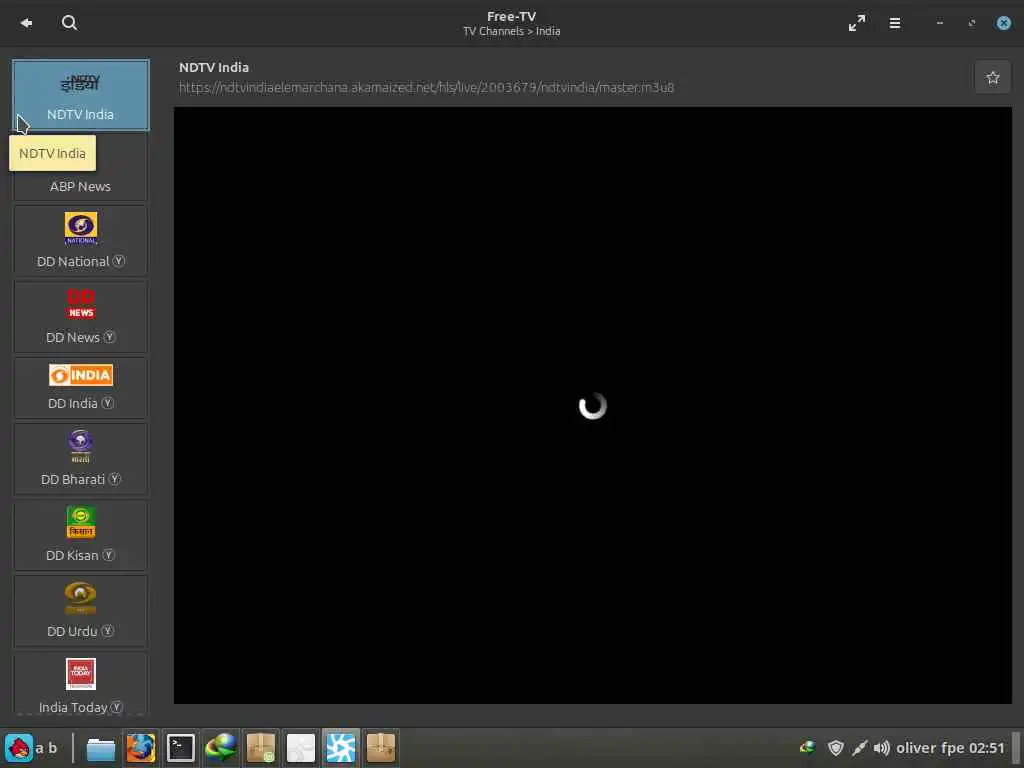
Task: Click the YouTube badge beside DD Kisan
Action: point(108,554)
